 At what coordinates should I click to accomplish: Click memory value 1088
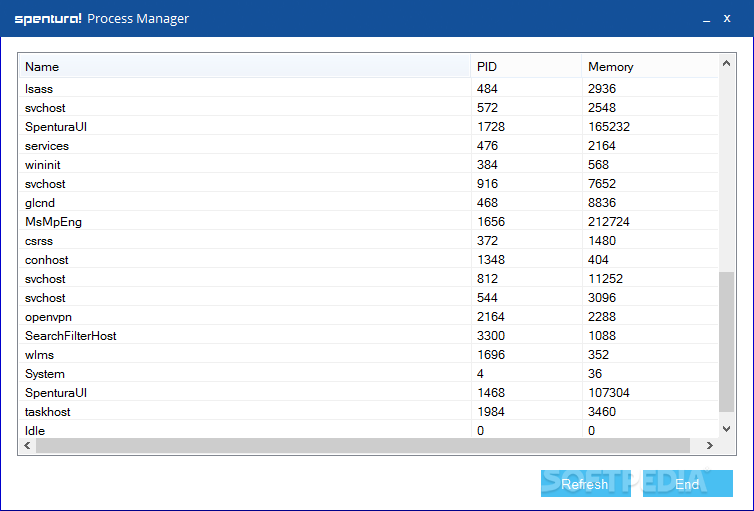point(602,336)
